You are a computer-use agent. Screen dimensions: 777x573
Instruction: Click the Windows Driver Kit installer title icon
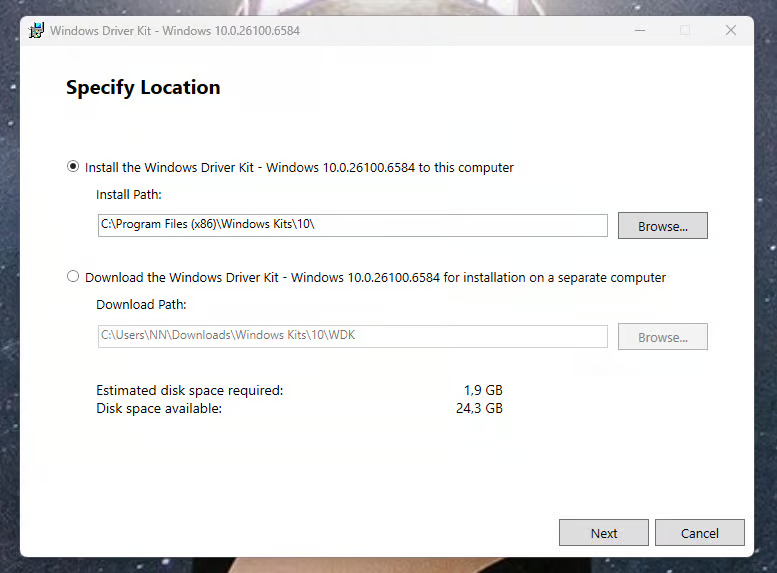click(x=36, y=30)
